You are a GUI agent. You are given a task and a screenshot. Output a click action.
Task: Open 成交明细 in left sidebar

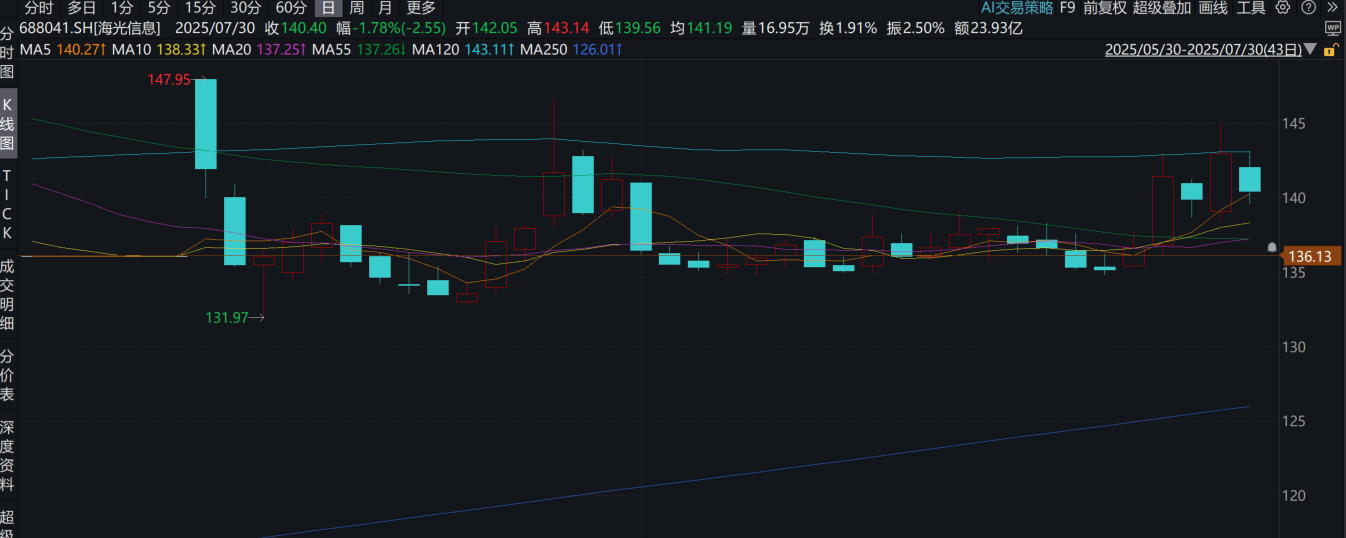click(8, 295)
